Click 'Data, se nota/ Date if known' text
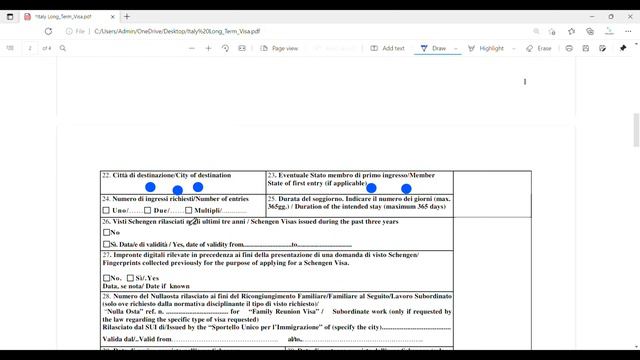Image resolution: width=640 pixels, height=360 pixels. click(146, 286)
